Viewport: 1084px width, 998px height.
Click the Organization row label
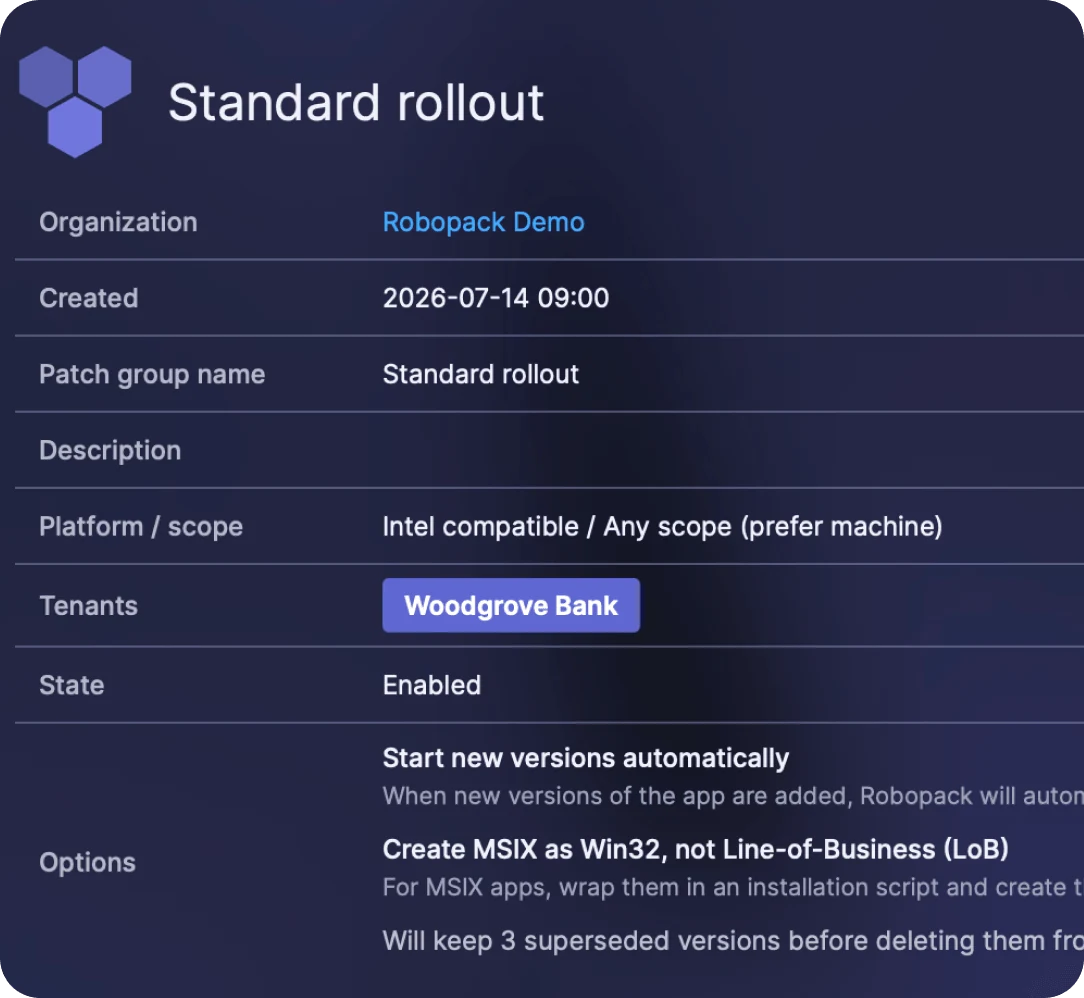(x=118, y=223)
